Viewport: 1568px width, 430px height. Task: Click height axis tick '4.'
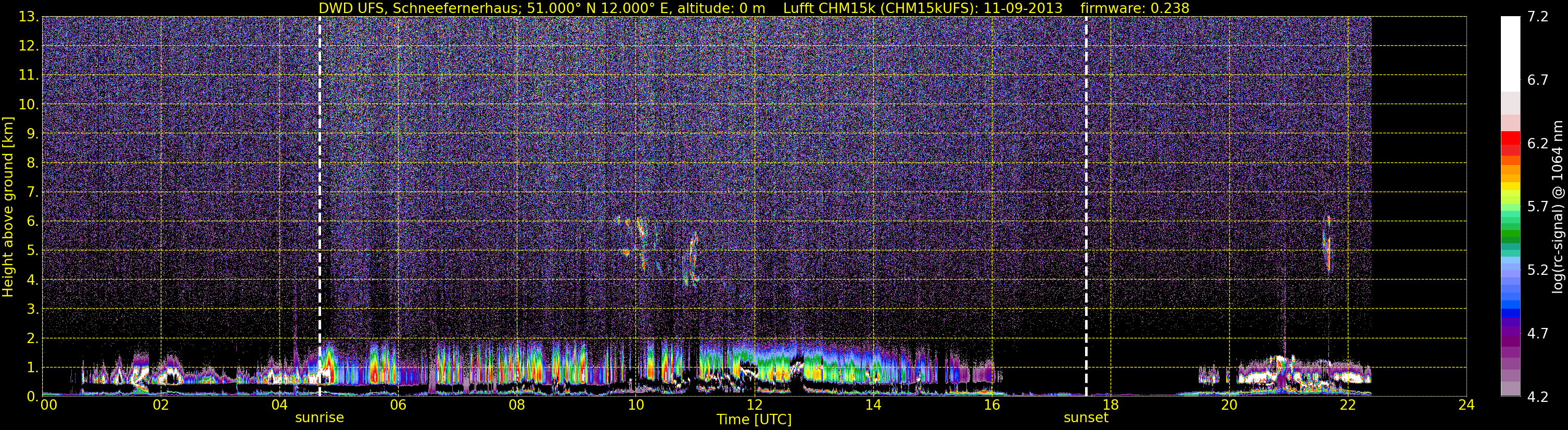tap(32, 280)
